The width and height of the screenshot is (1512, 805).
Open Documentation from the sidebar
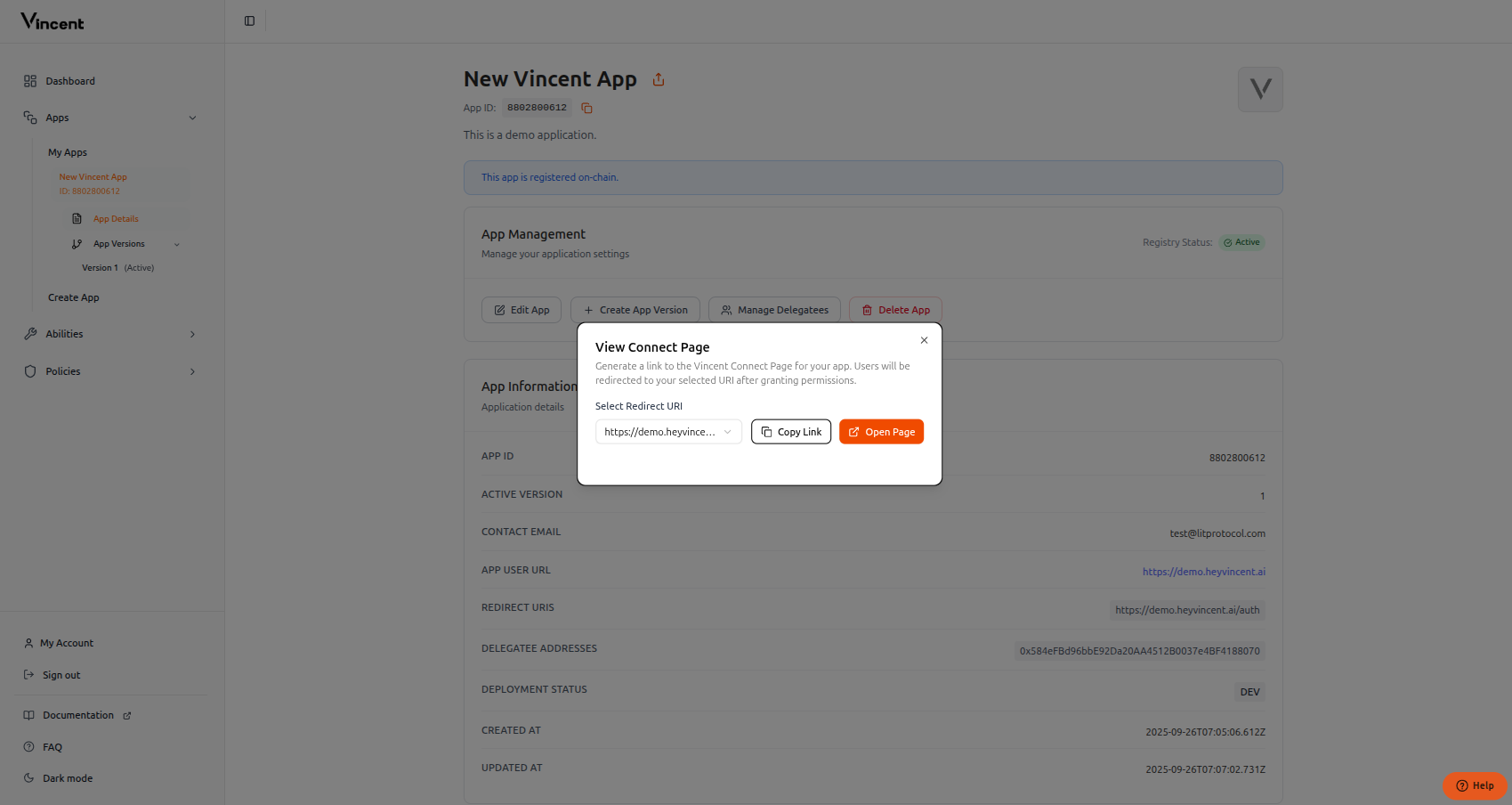[x=77, y=715]
